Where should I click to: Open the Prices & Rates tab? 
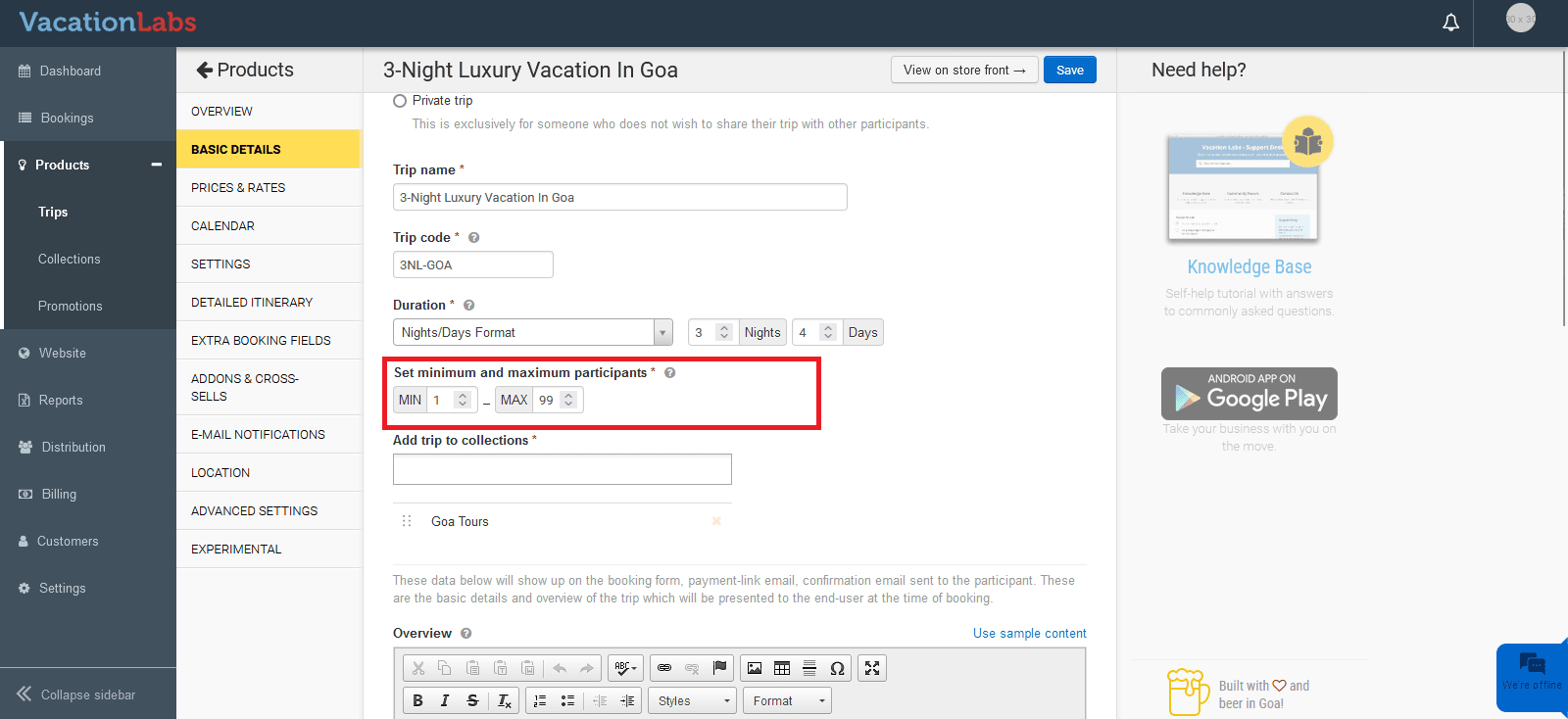click(238, 188)
